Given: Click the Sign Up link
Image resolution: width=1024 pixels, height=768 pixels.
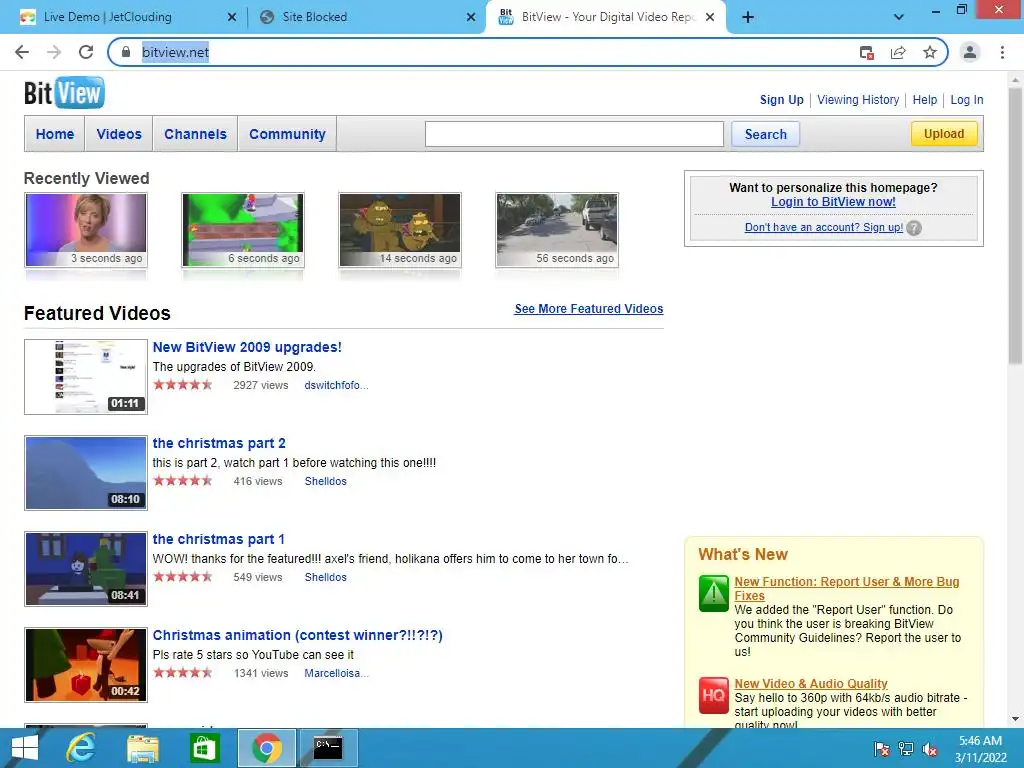Looking at the screenshot, I should coord(782,100).
